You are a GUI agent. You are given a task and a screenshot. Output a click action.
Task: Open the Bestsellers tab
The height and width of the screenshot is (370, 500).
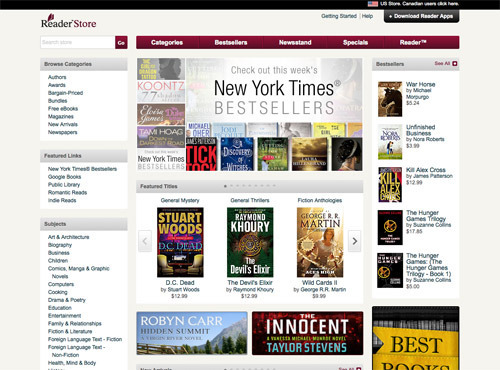(231, 42)
